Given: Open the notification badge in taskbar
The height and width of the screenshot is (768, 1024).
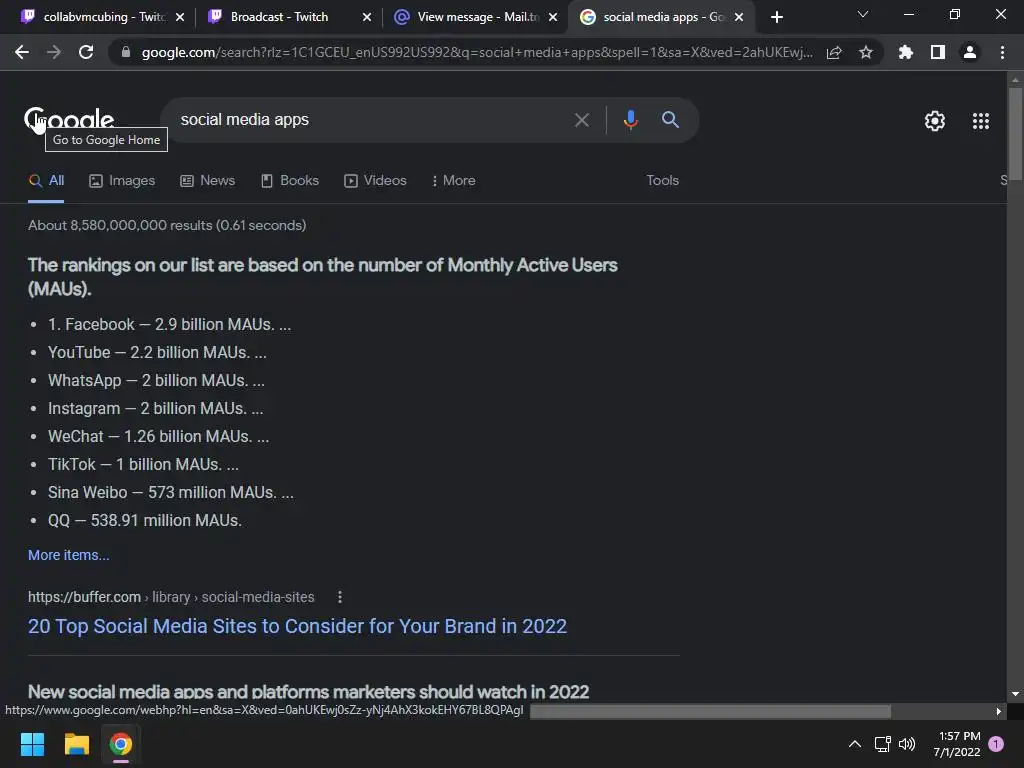Looking at the screenshot, I should (x=996, y=744).
